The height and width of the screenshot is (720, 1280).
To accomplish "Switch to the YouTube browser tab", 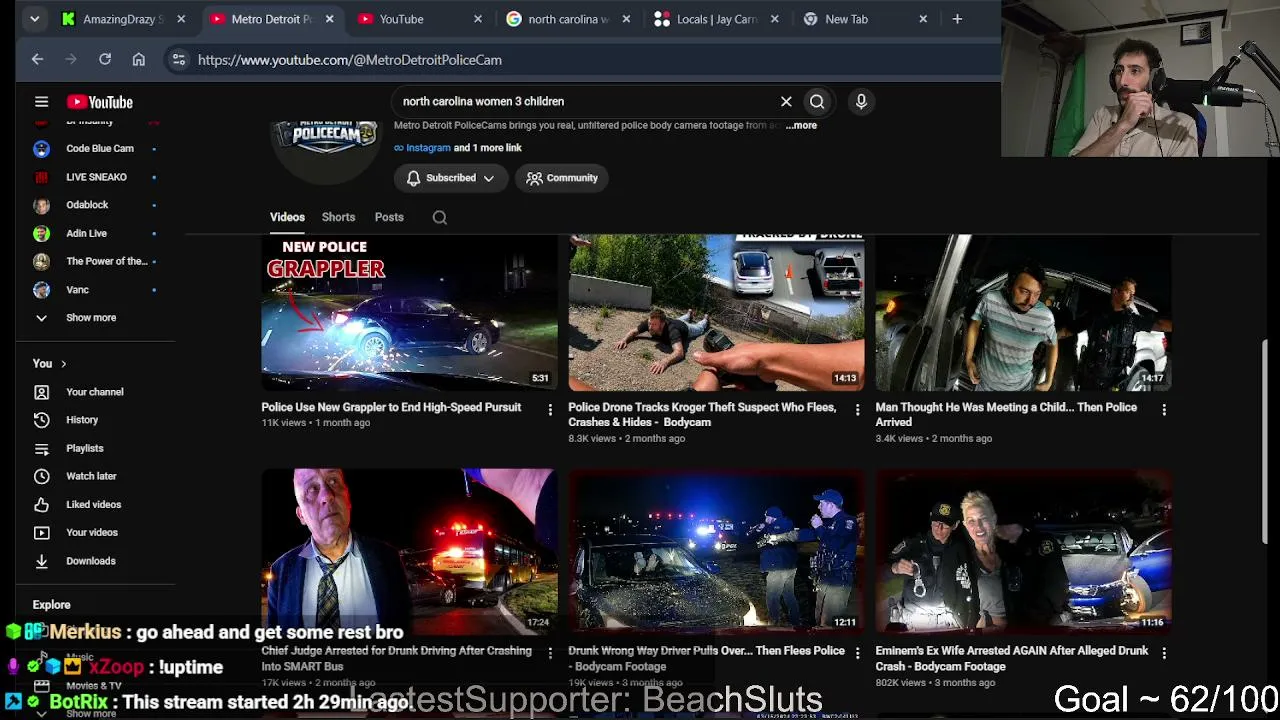I will tap(420, 19).
